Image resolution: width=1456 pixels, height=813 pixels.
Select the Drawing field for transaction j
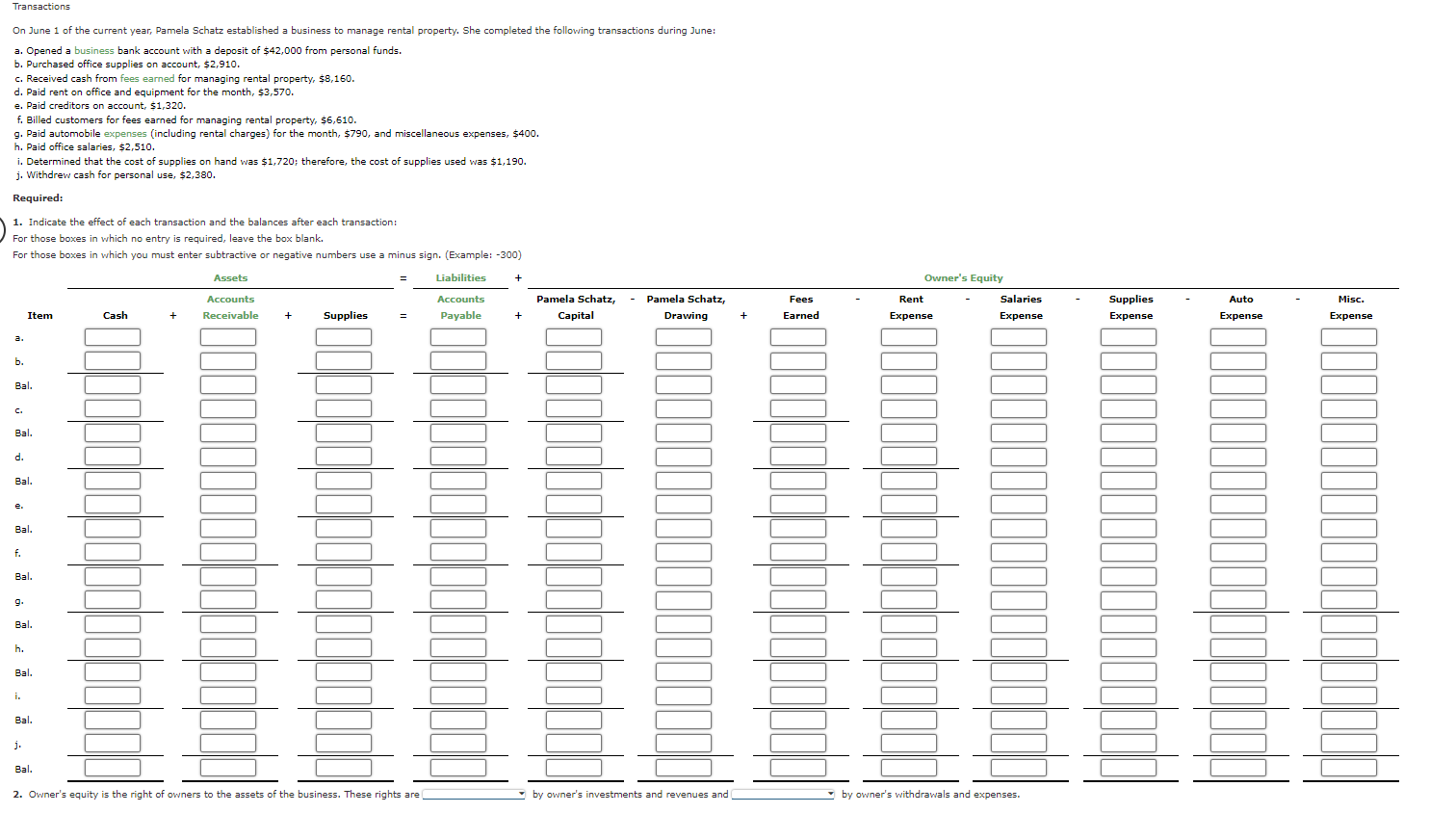[x=684, y=744]
